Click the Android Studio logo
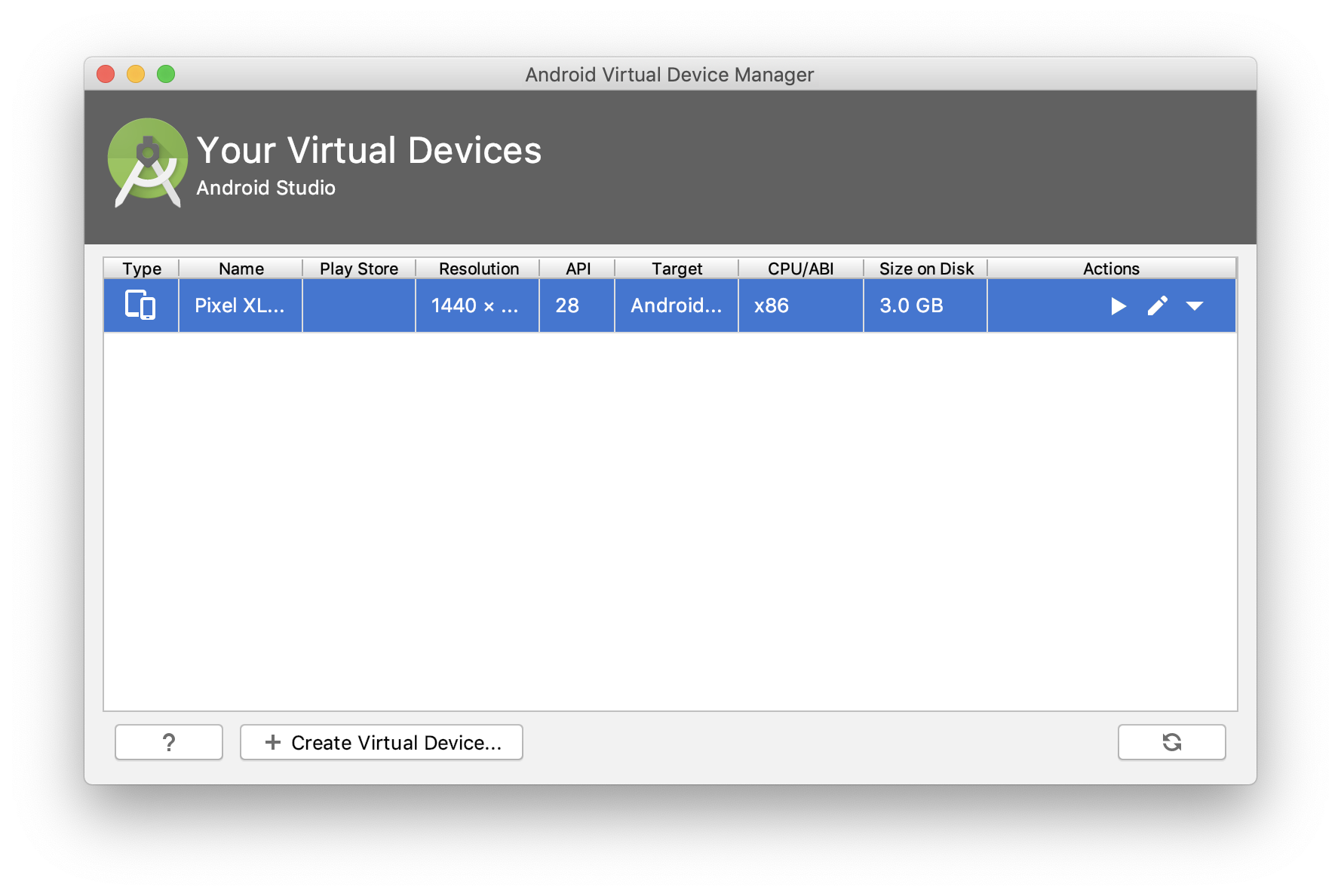The image size is (1341, 896). click(148, 162)
